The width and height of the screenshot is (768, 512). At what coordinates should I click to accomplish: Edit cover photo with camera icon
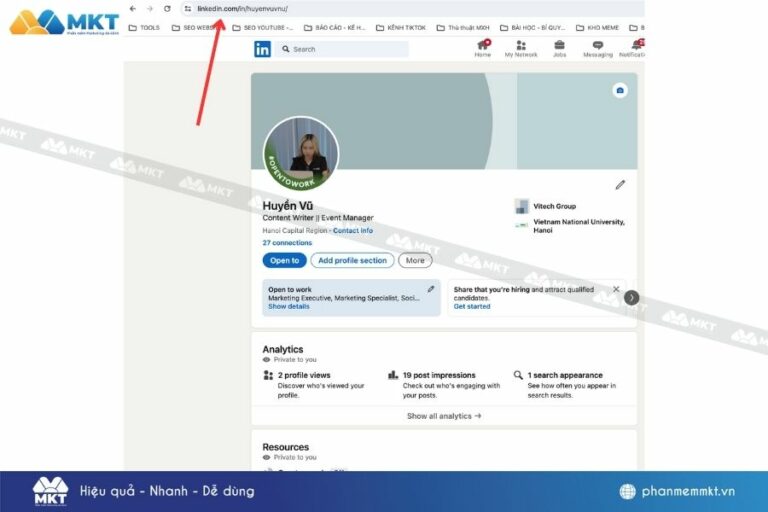click(x=620, y=91)
